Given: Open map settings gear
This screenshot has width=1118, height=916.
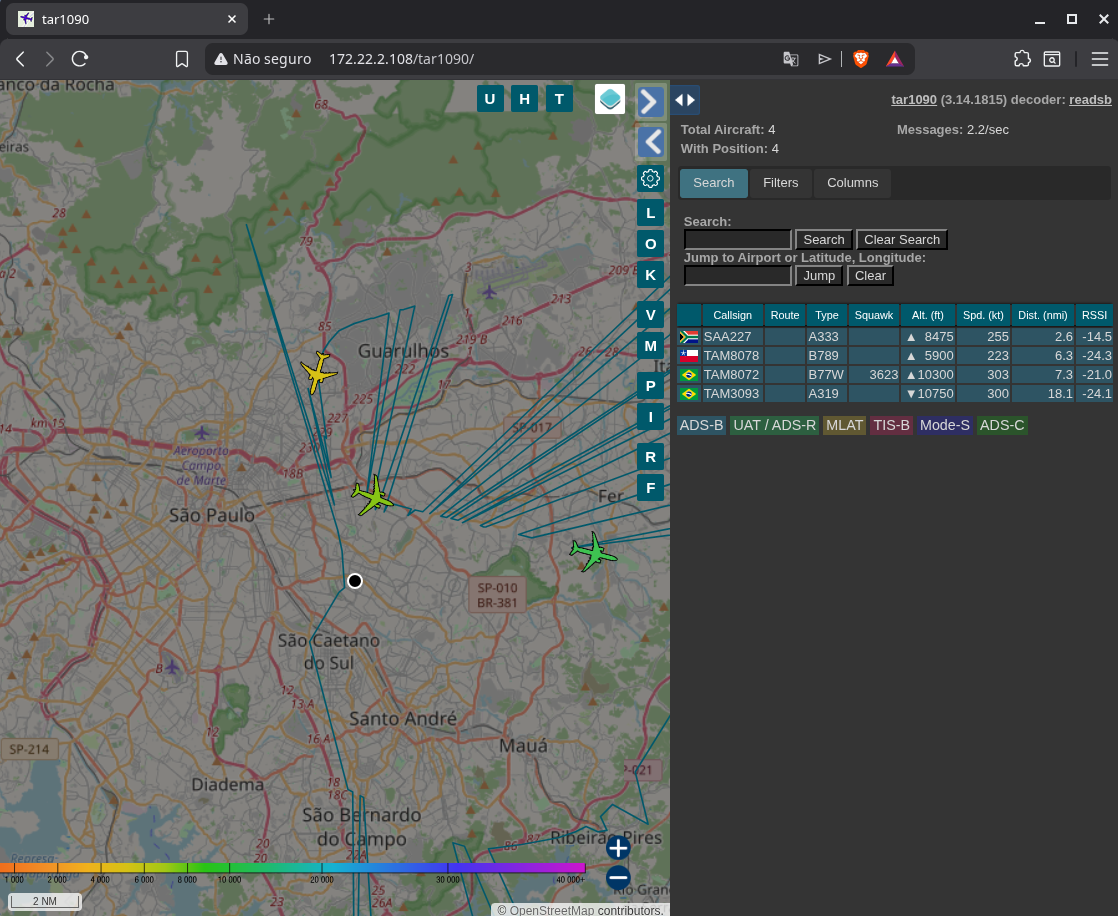Looking at the screenshot, I should pos(650,178).
